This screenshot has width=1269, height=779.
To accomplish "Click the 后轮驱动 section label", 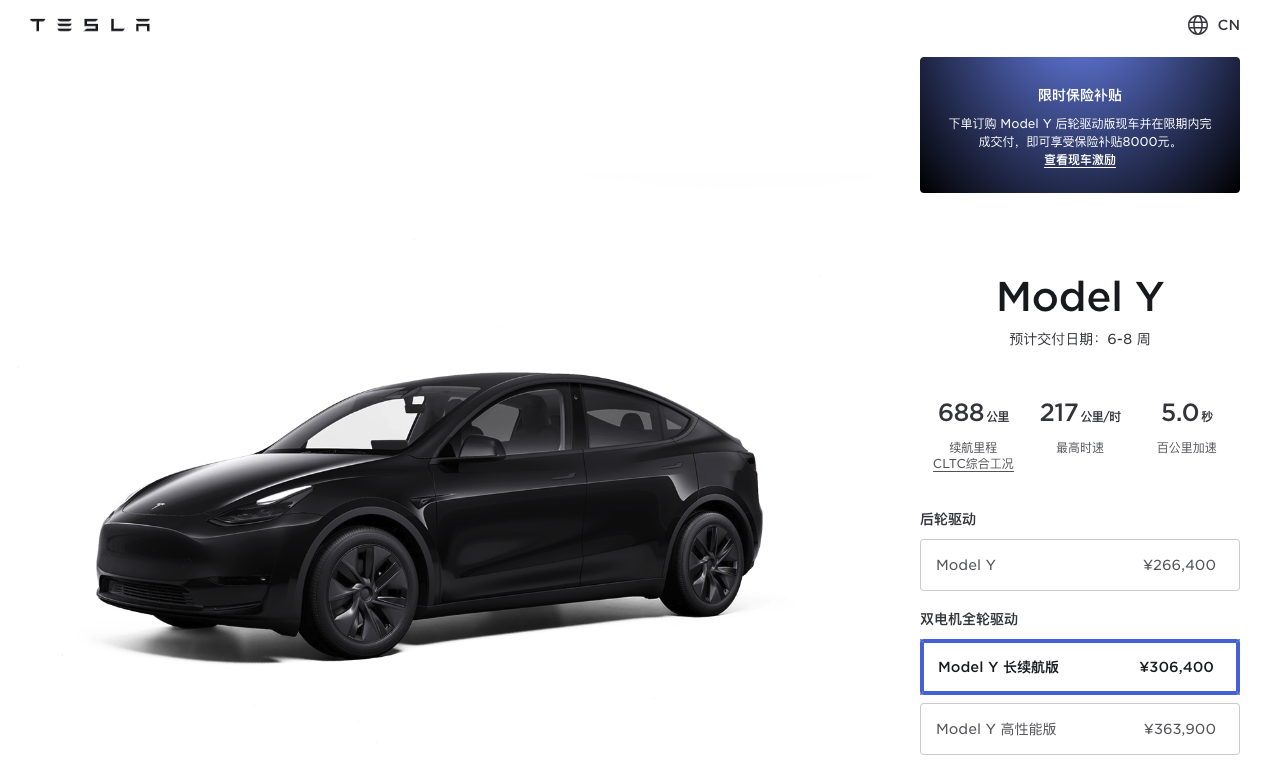I will pos(948,519).
